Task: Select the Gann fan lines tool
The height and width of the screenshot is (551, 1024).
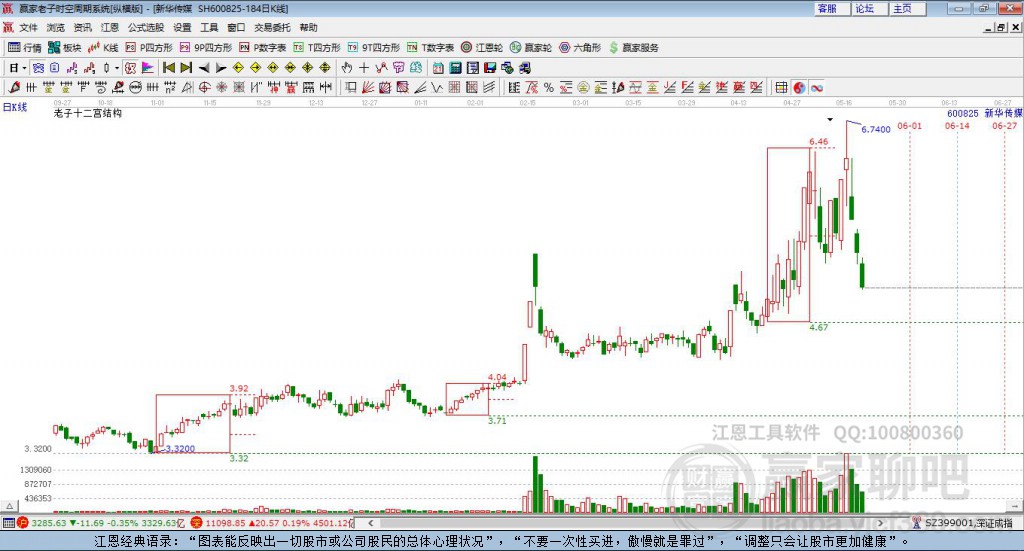Action: coord(368,87)
